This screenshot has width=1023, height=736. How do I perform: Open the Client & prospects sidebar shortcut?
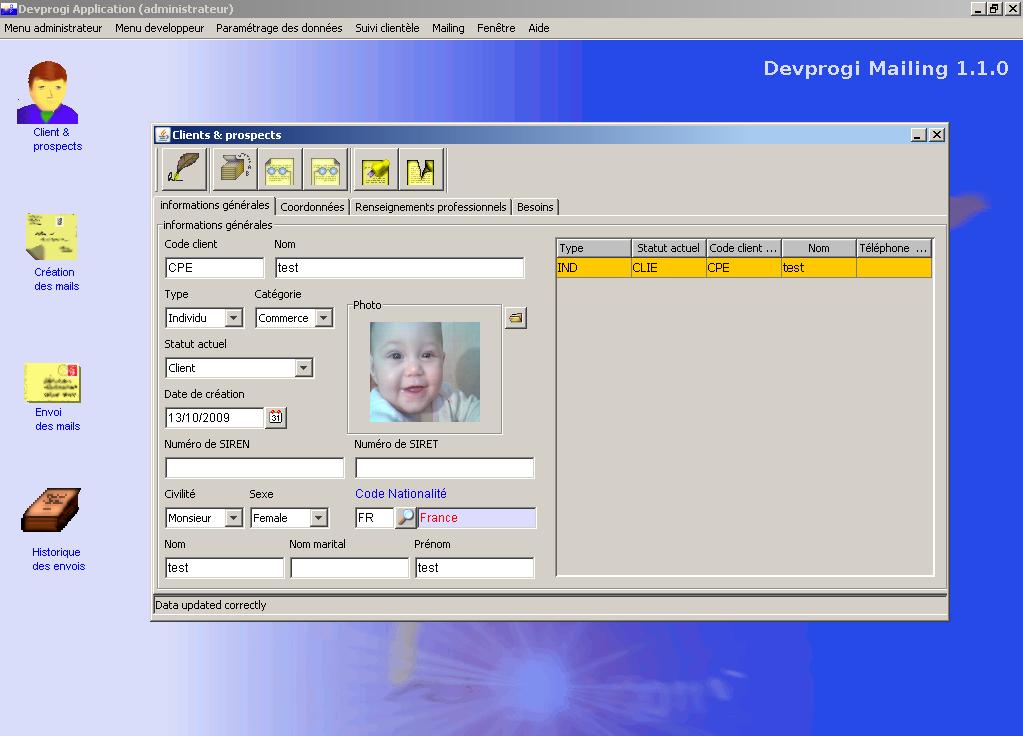[48, 106]
